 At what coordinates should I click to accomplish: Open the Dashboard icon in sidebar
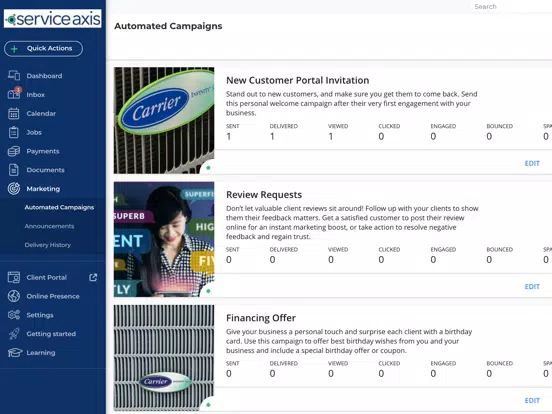click(x=14, y=75)
